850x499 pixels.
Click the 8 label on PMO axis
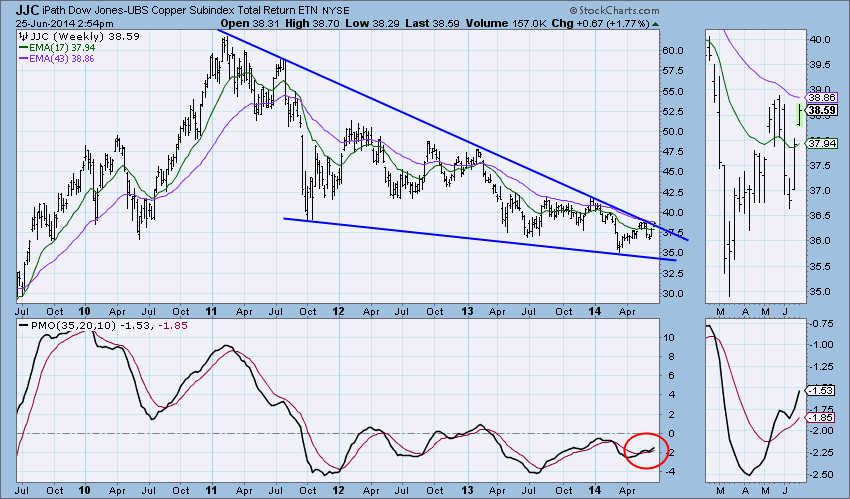click(671, 357)
